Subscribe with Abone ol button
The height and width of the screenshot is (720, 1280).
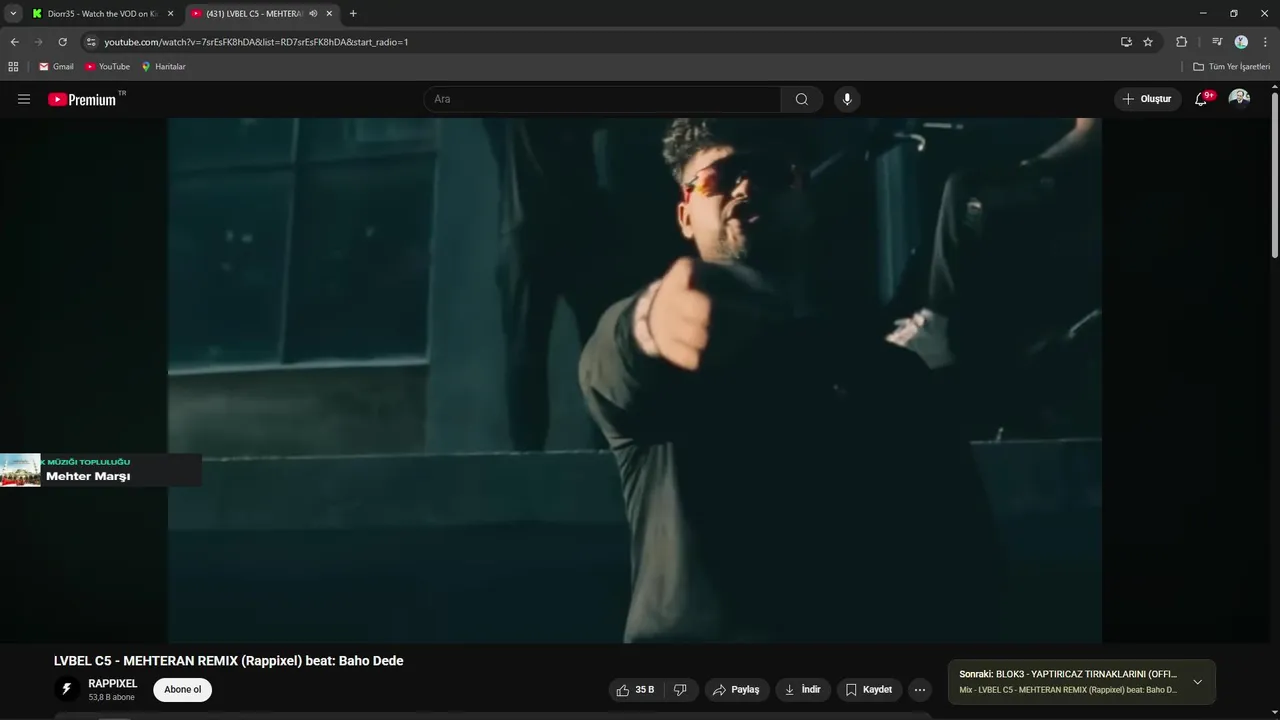pyautogui.click(x=183, y=690)
